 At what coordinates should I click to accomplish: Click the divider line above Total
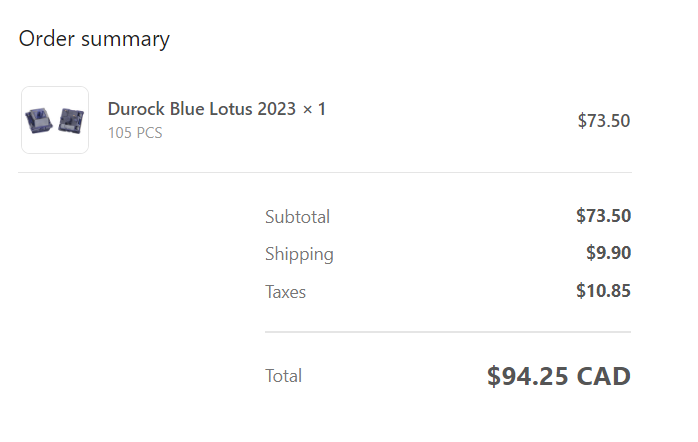(447, 331)
